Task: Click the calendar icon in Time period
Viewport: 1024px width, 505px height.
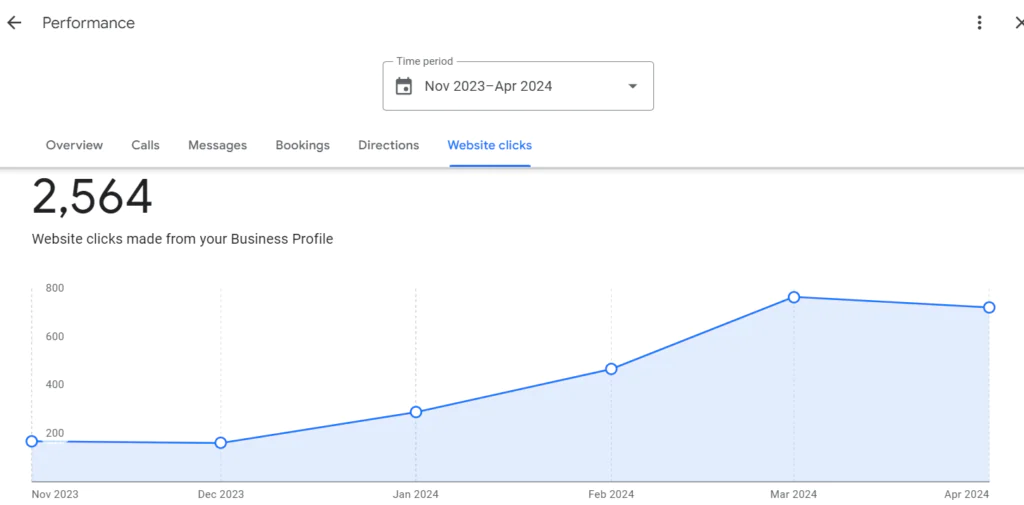Action: (x=404, y=86)
